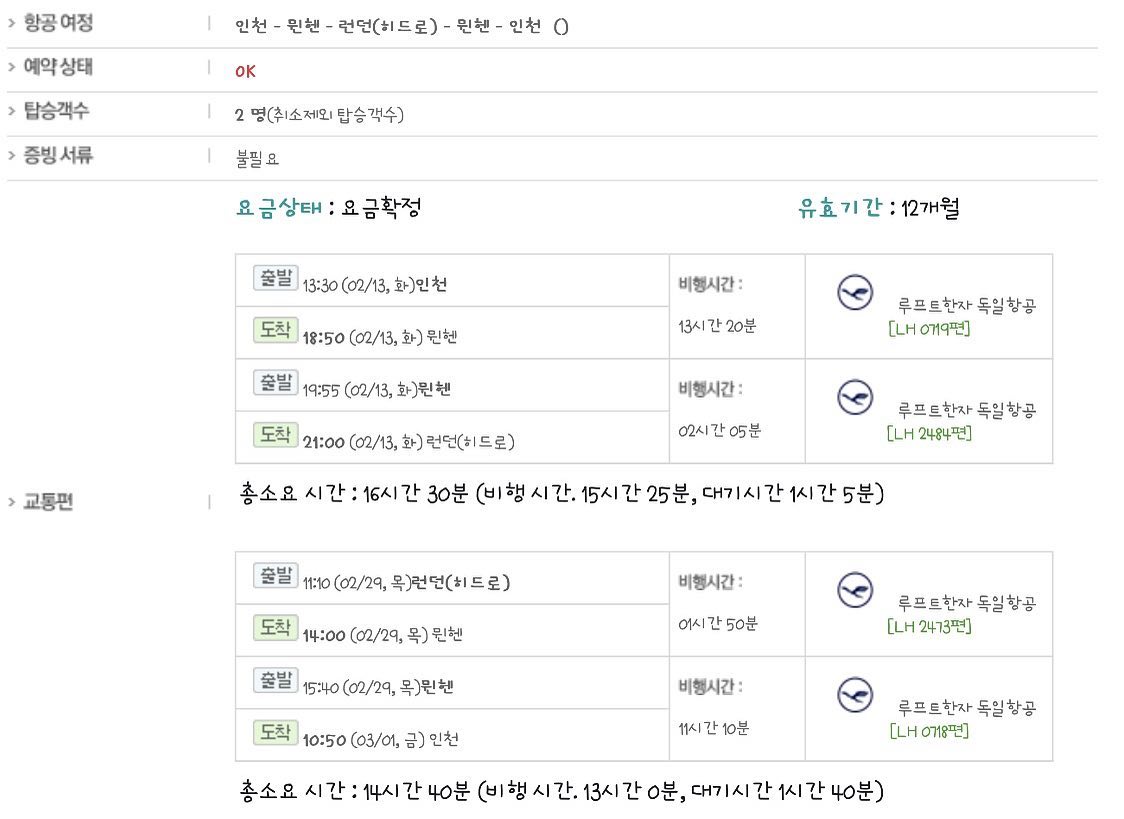Image resolution: width=1124 pixels, height=819 pixels.
Task: Expand the 예약 상태 row arrow
Action: (x=11, y=67)
